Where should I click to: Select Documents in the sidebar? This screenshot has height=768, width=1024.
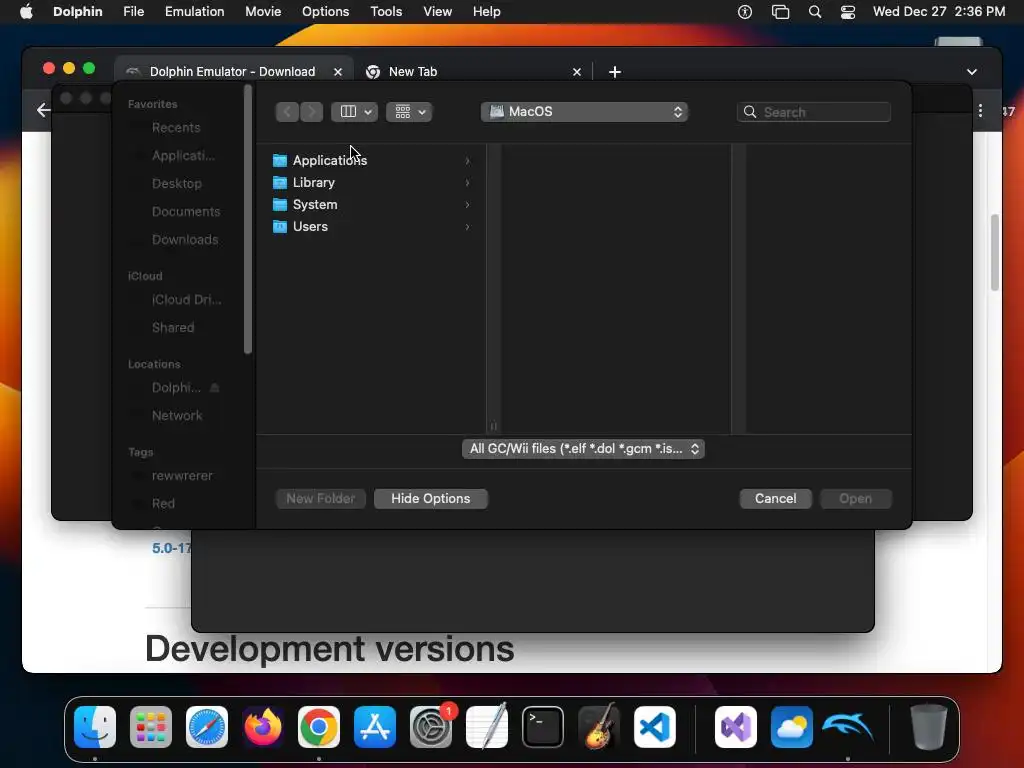[x=185, y=212]
